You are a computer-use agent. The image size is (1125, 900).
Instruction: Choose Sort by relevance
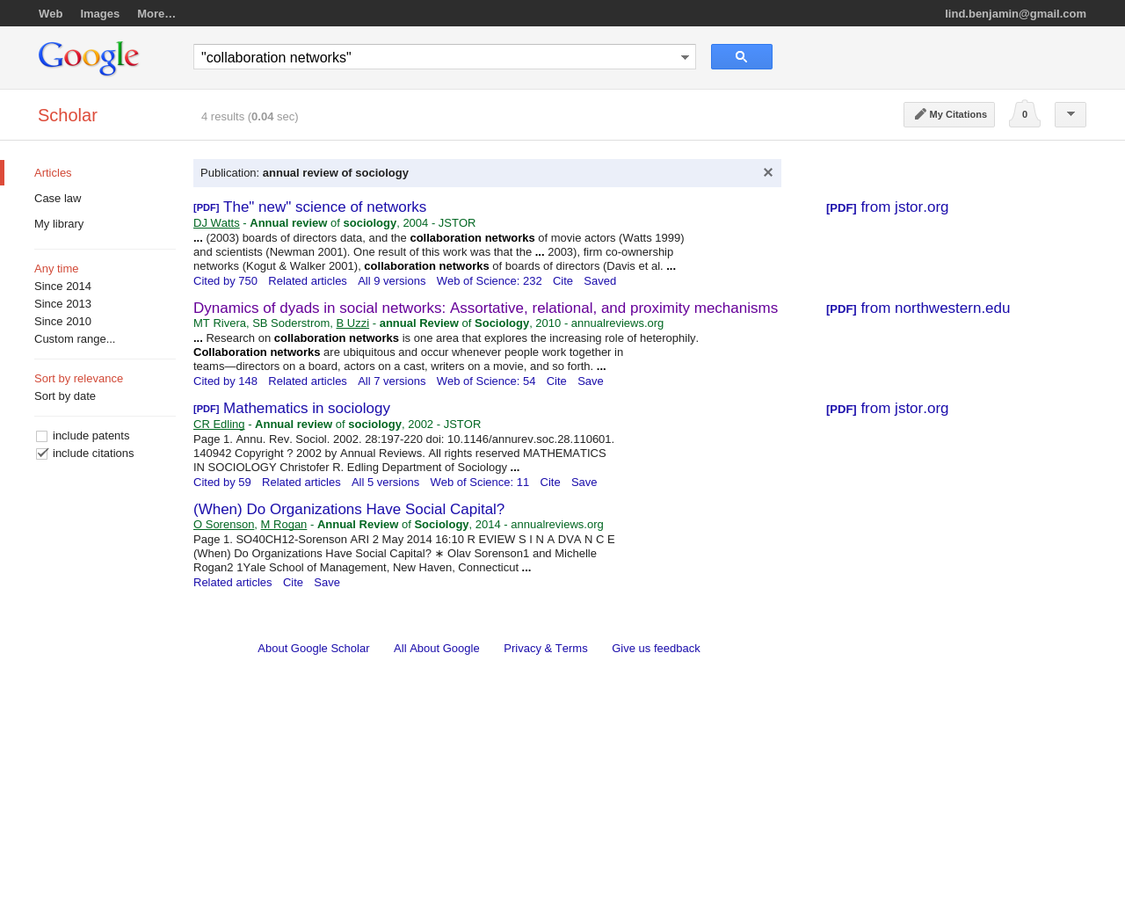[78, 378]
